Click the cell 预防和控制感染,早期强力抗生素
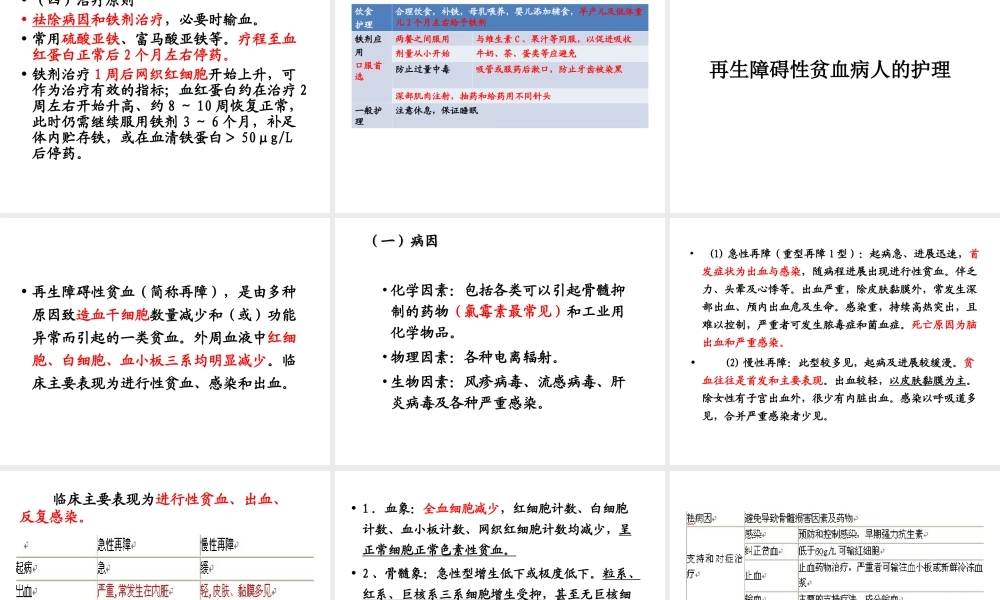The height and width of the screenshot is (600, 1000). click(x=862, y=534)
